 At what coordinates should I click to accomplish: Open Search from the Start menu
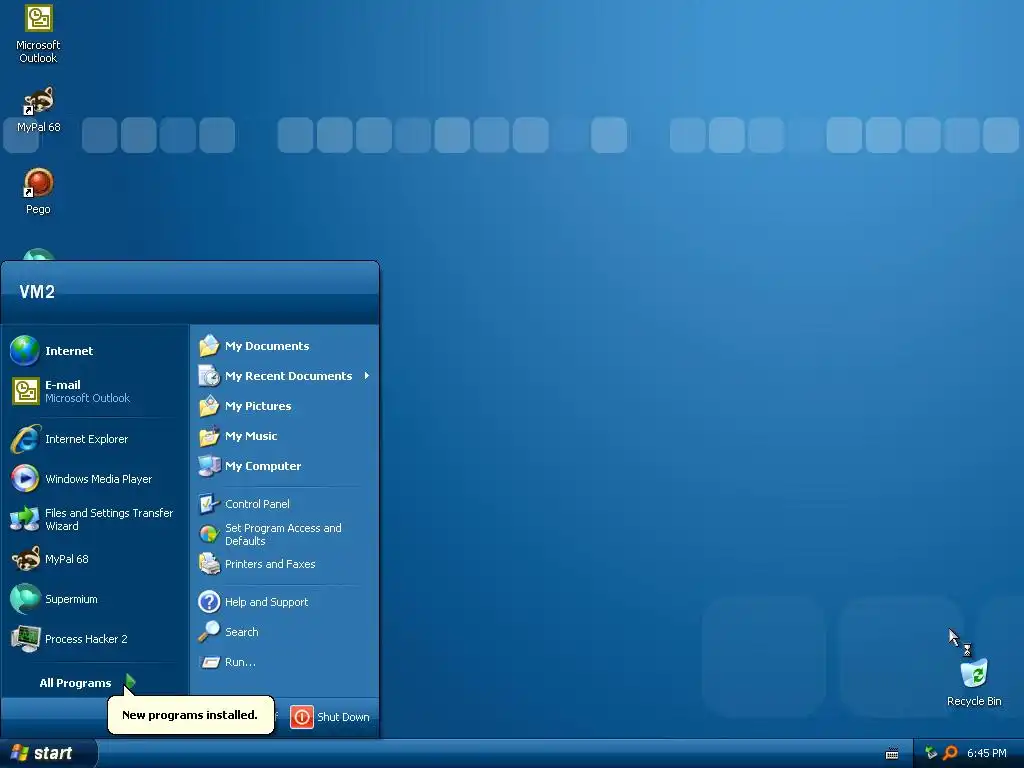[285, 632]
